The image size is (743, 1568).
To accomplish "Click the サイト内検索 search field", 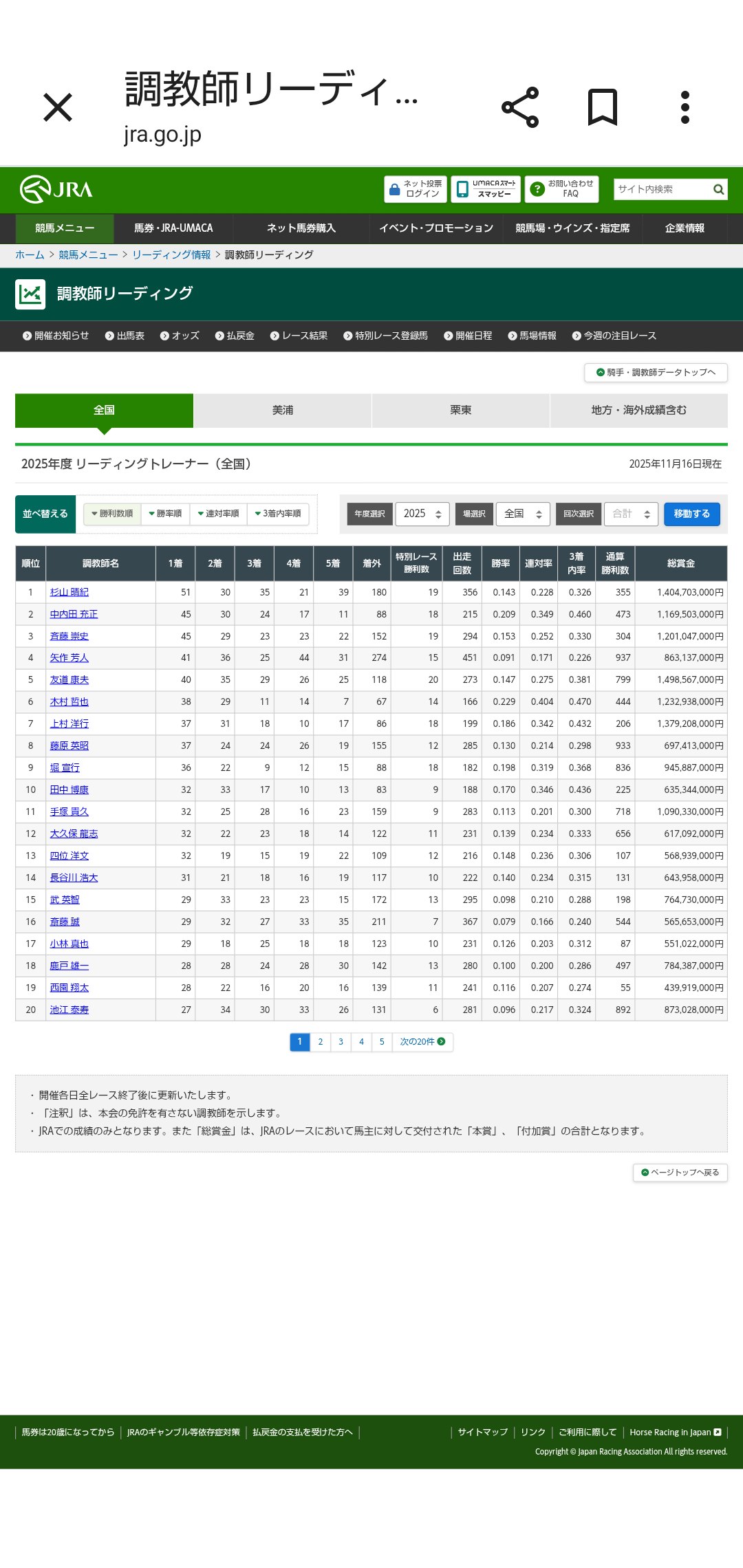I will (660, 189).
